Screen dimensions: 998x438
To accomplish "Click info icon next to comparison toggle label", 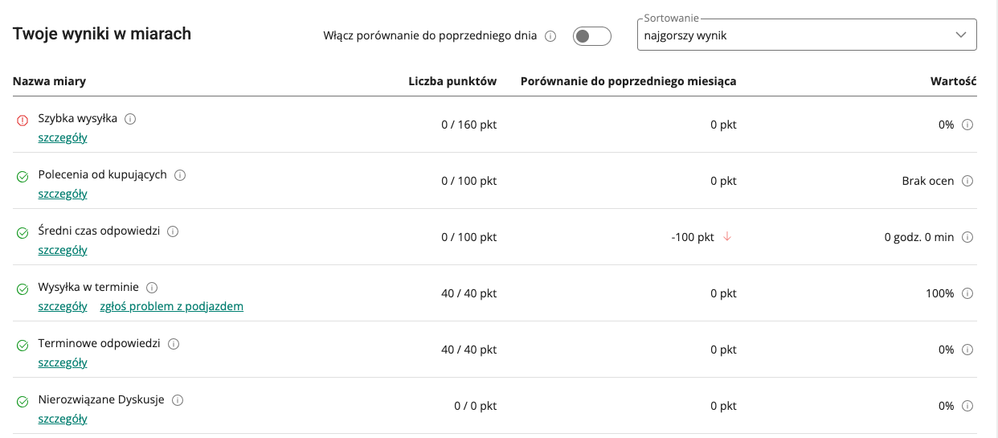I will click(551, 36).
